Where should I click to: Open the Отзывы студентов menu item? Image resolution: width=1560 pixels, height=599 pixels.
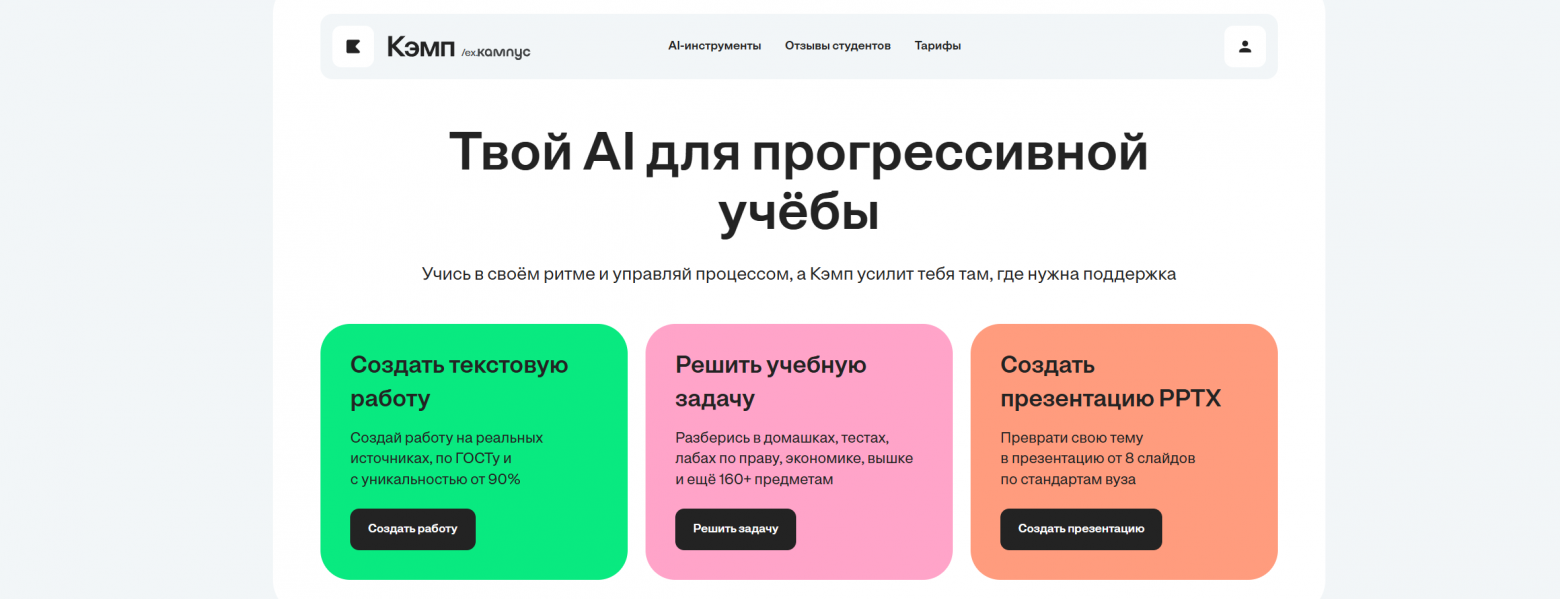tap(838, 45)
